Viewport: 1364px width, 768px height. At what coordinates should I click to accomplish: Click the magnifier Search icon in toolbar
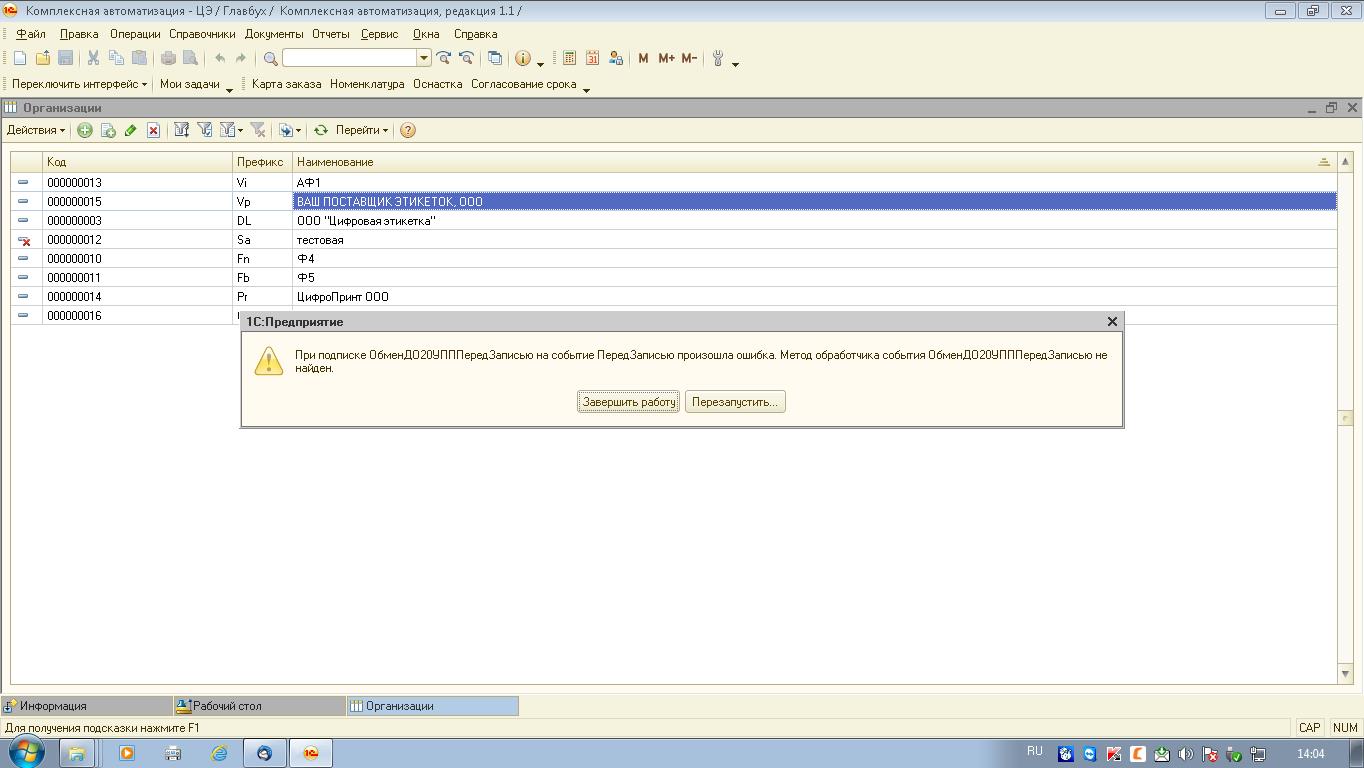[270, 58]
